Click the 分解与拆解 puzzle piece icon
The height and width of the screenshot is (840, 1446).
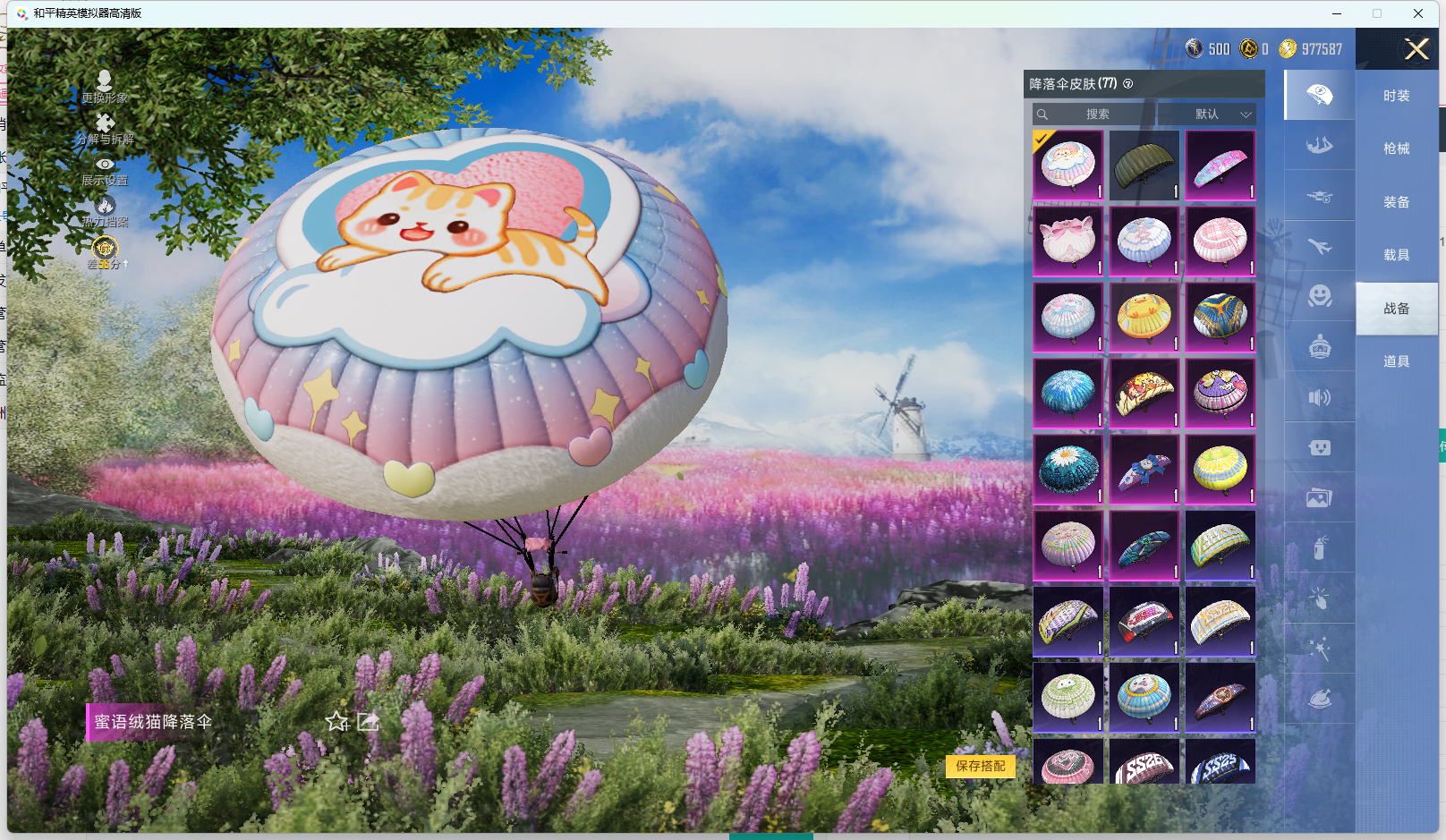[105, 124]
